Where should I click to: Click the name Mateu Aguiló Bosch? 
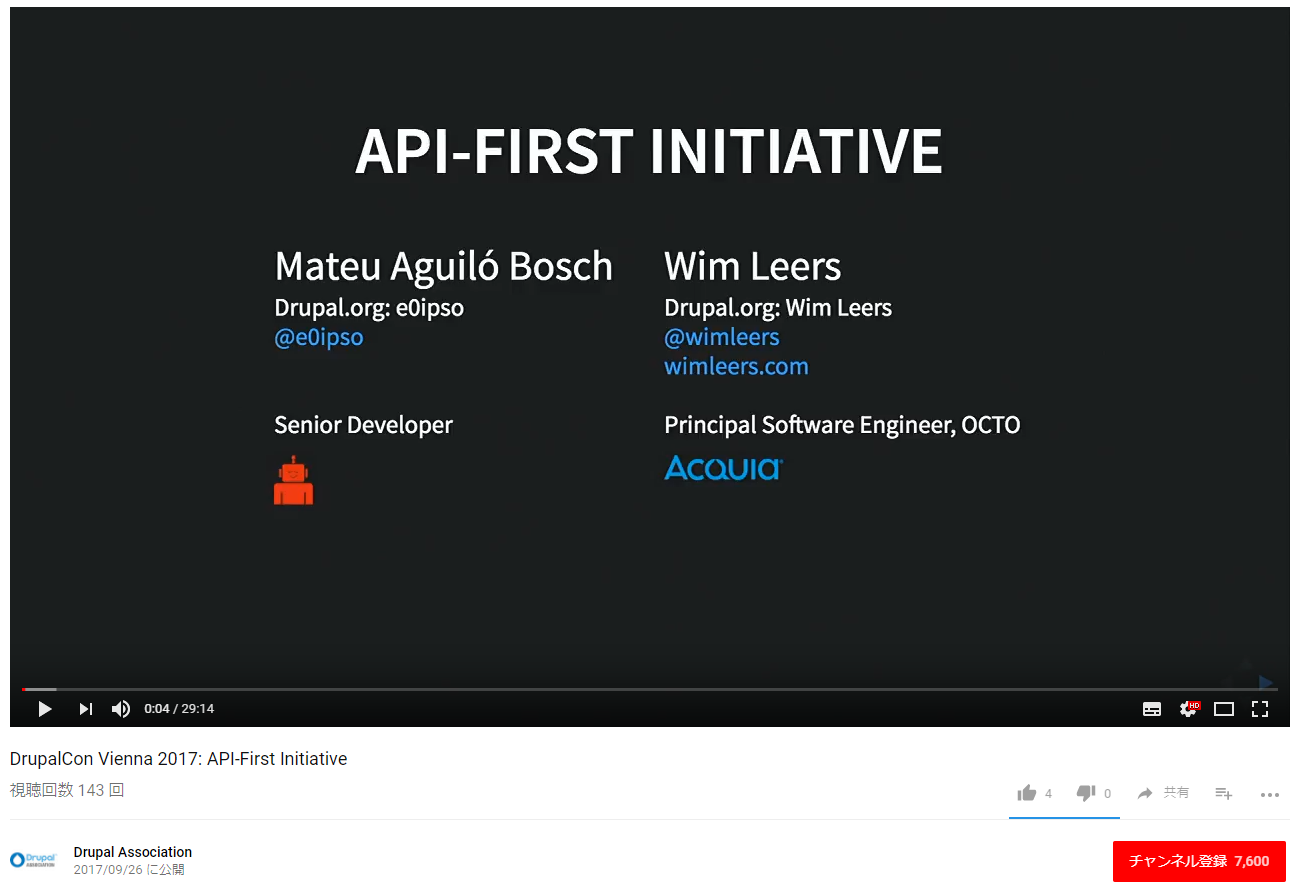tap(443, 267)
